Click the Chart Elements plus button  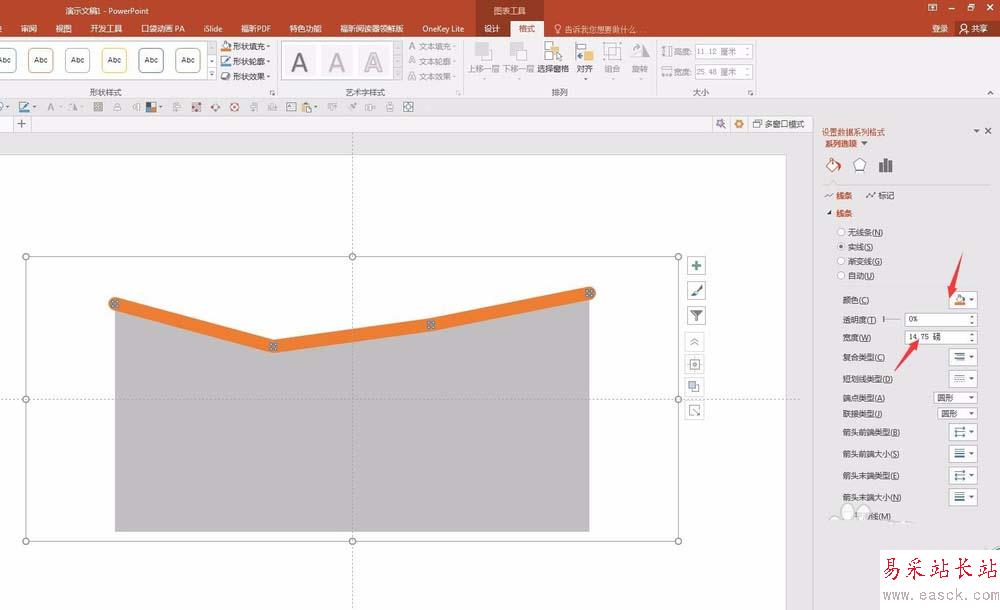[696, 265]
